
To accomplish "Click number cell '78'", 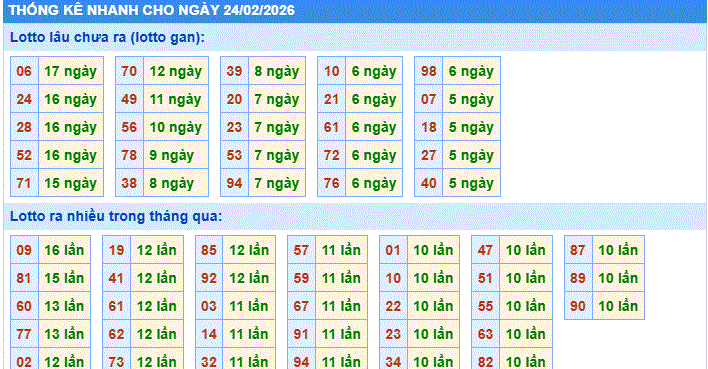I will [129, 155].
